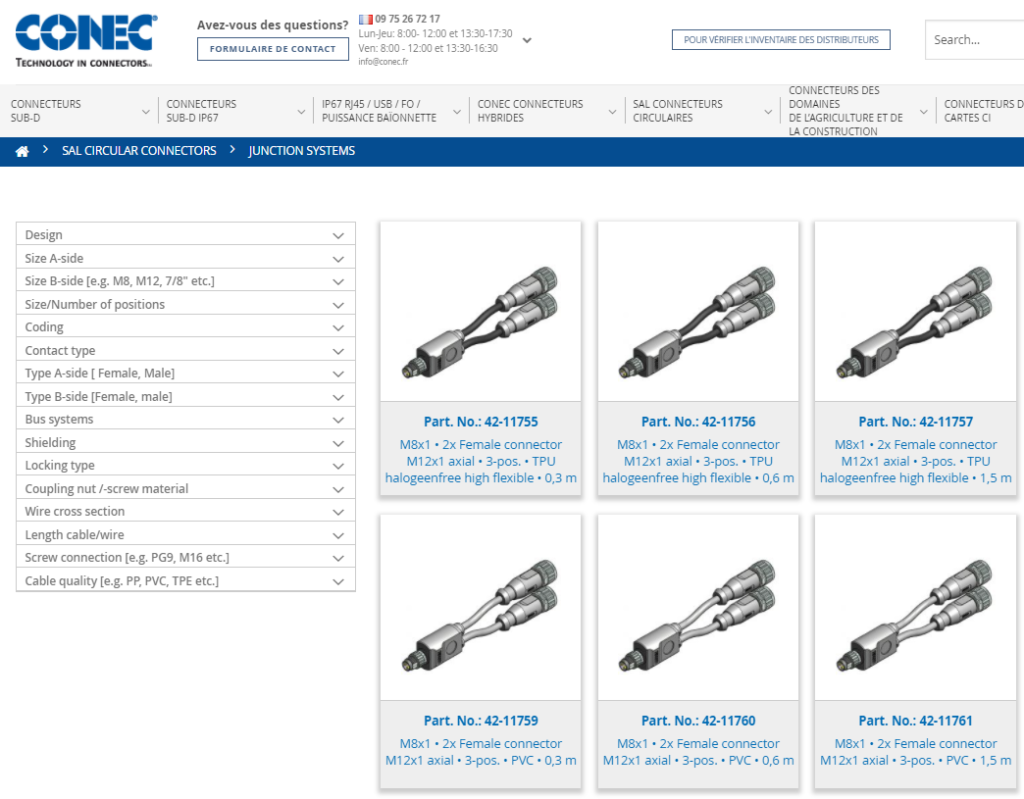The image size is (1024, 799).
Task: Expand opening hours chevron beside phone info
Action: (x=527, y=40)
